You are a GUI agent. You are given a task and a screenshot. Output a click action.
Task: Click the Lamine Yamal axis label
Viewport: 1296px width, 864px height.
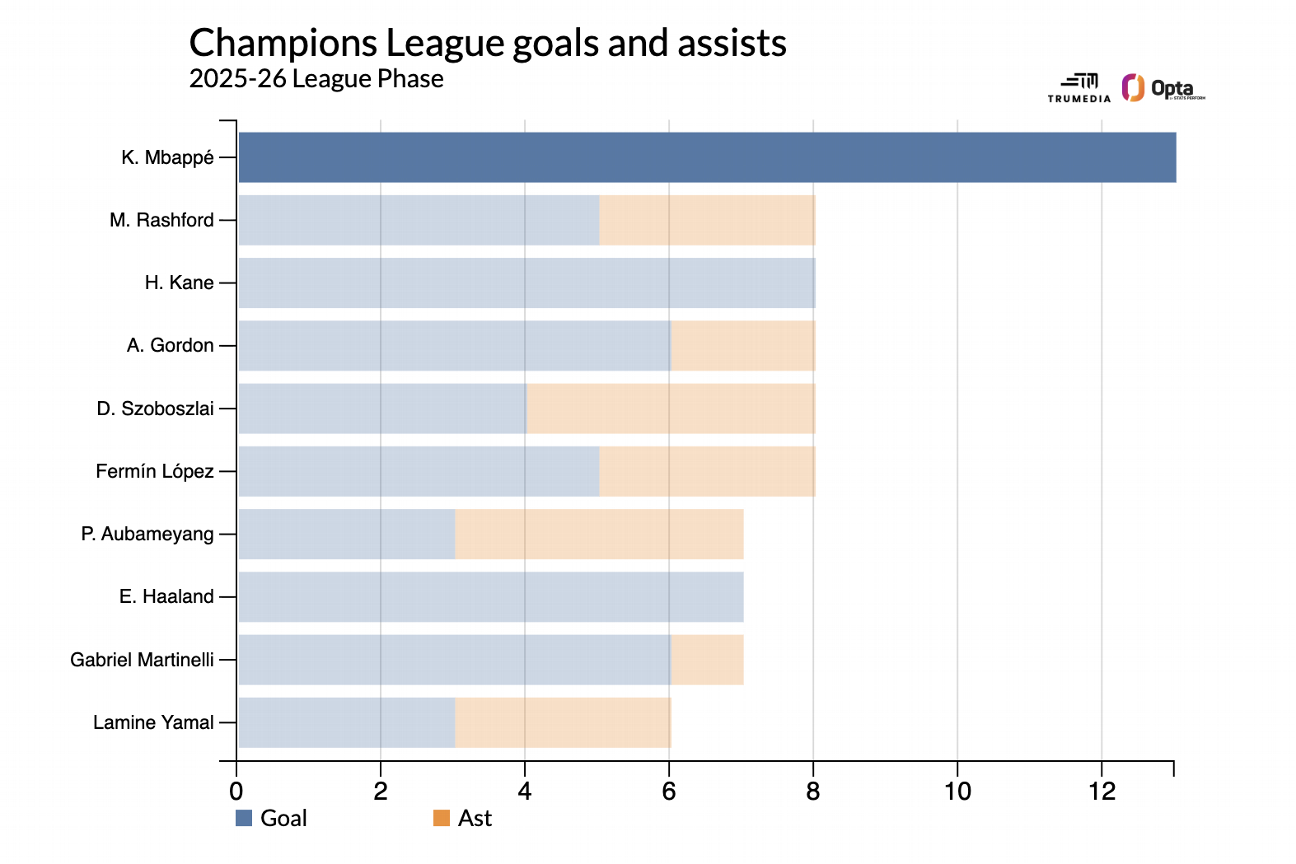click(x=153, y=723)
